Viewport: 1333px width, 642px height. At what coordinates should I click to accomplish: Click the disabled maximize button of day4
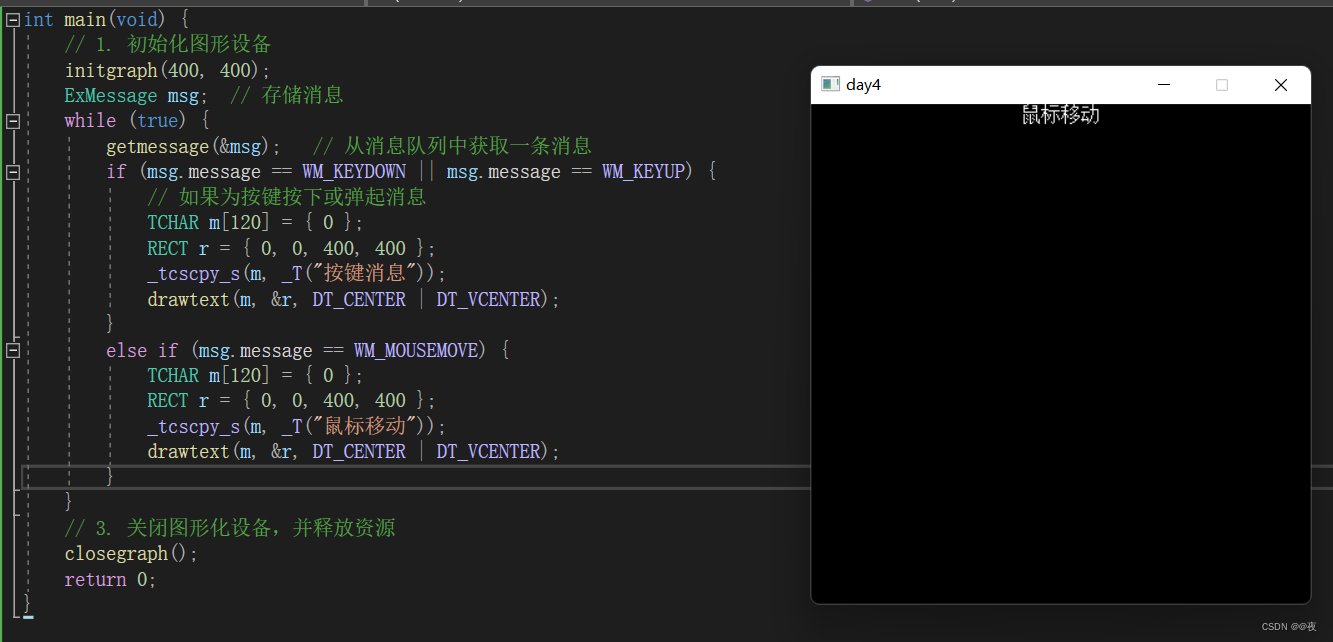(1222, 85)
